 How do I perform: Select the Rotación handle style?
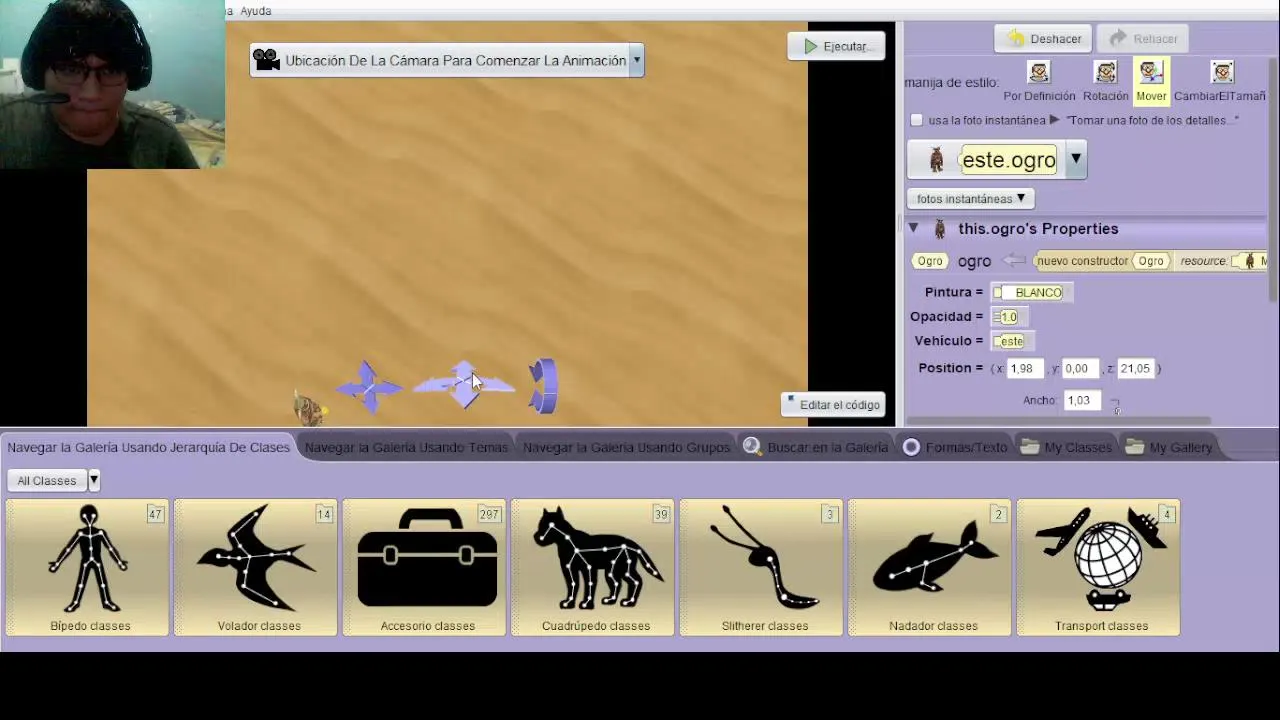(1105, 81)
